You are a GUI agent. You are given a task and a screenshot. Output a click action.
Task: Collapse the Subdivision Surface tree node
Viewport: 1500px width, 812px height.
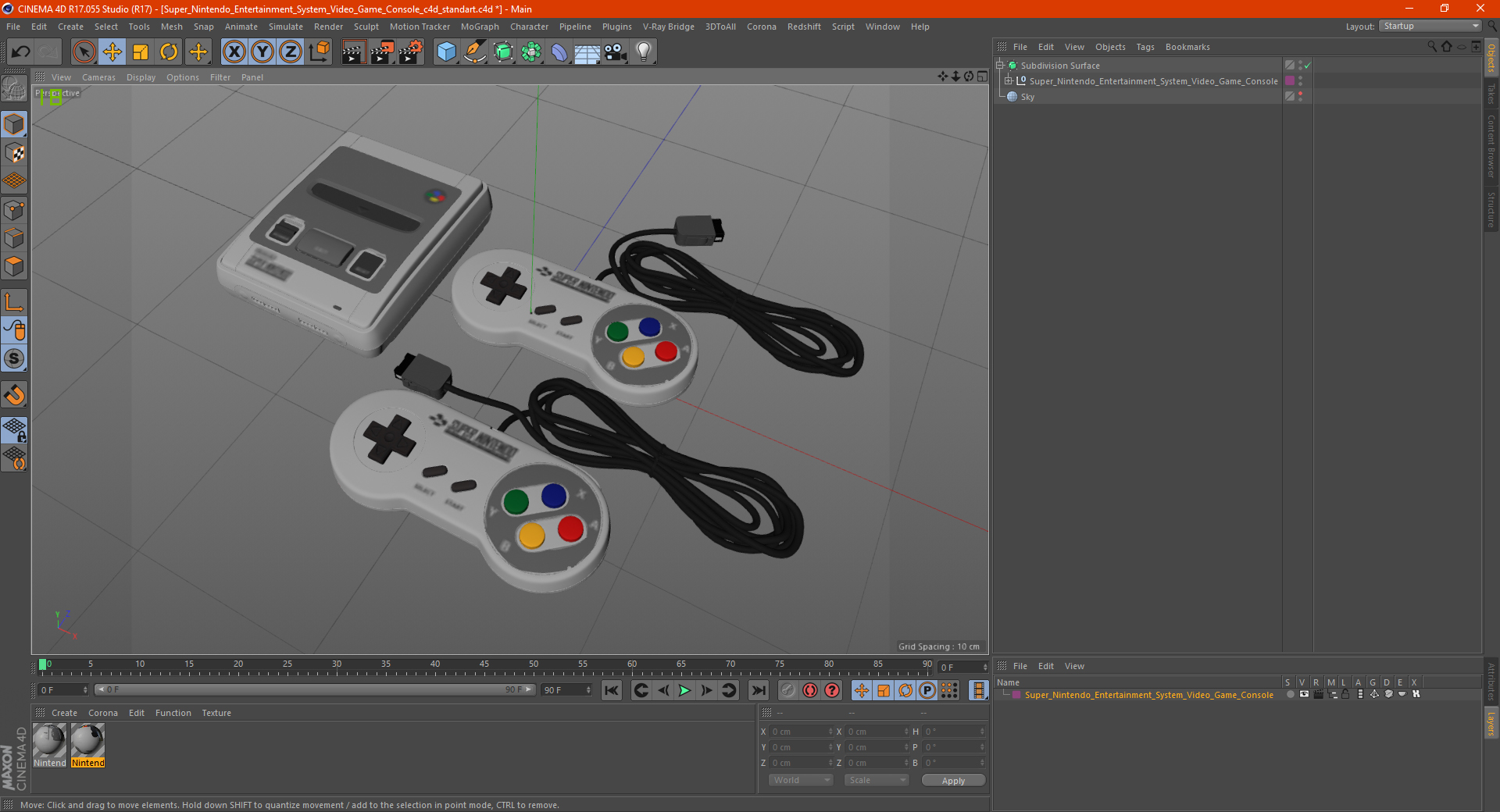pyautogui.click(x=1000, y=66)
